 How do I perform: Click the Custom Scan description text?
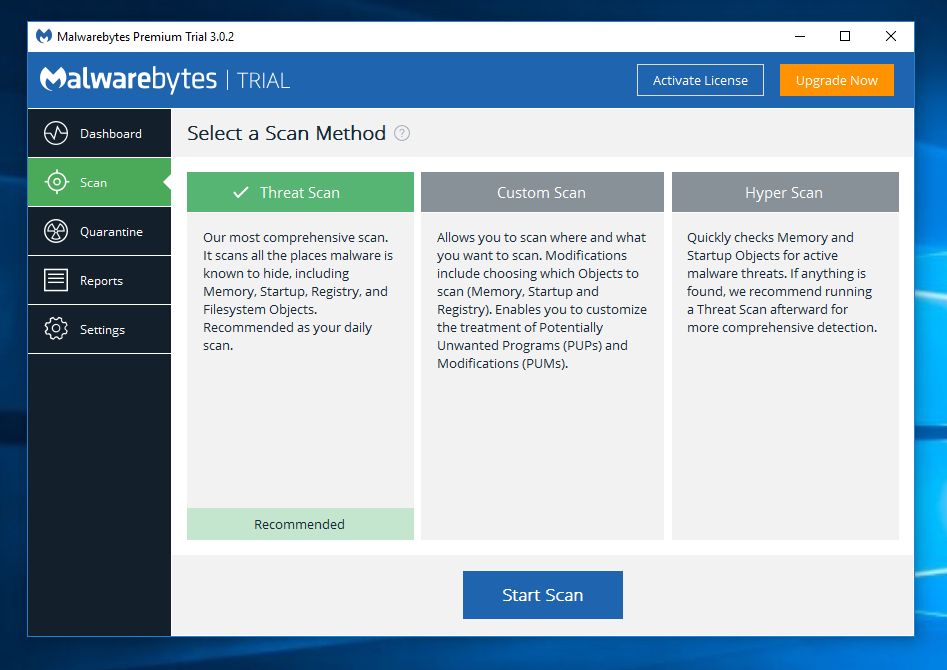point(542,300)
